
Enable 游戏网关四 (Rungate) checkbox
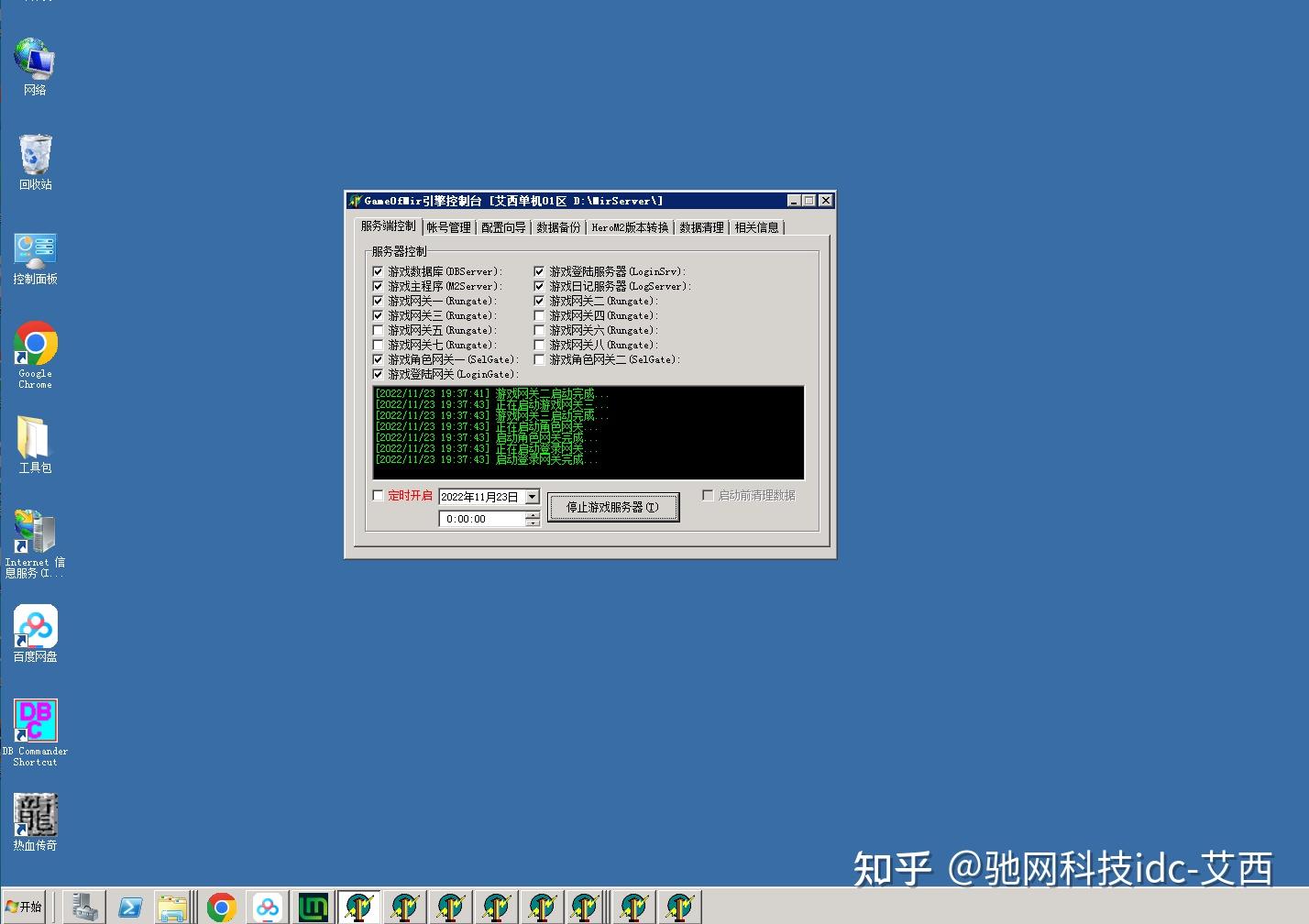(539, 315)
